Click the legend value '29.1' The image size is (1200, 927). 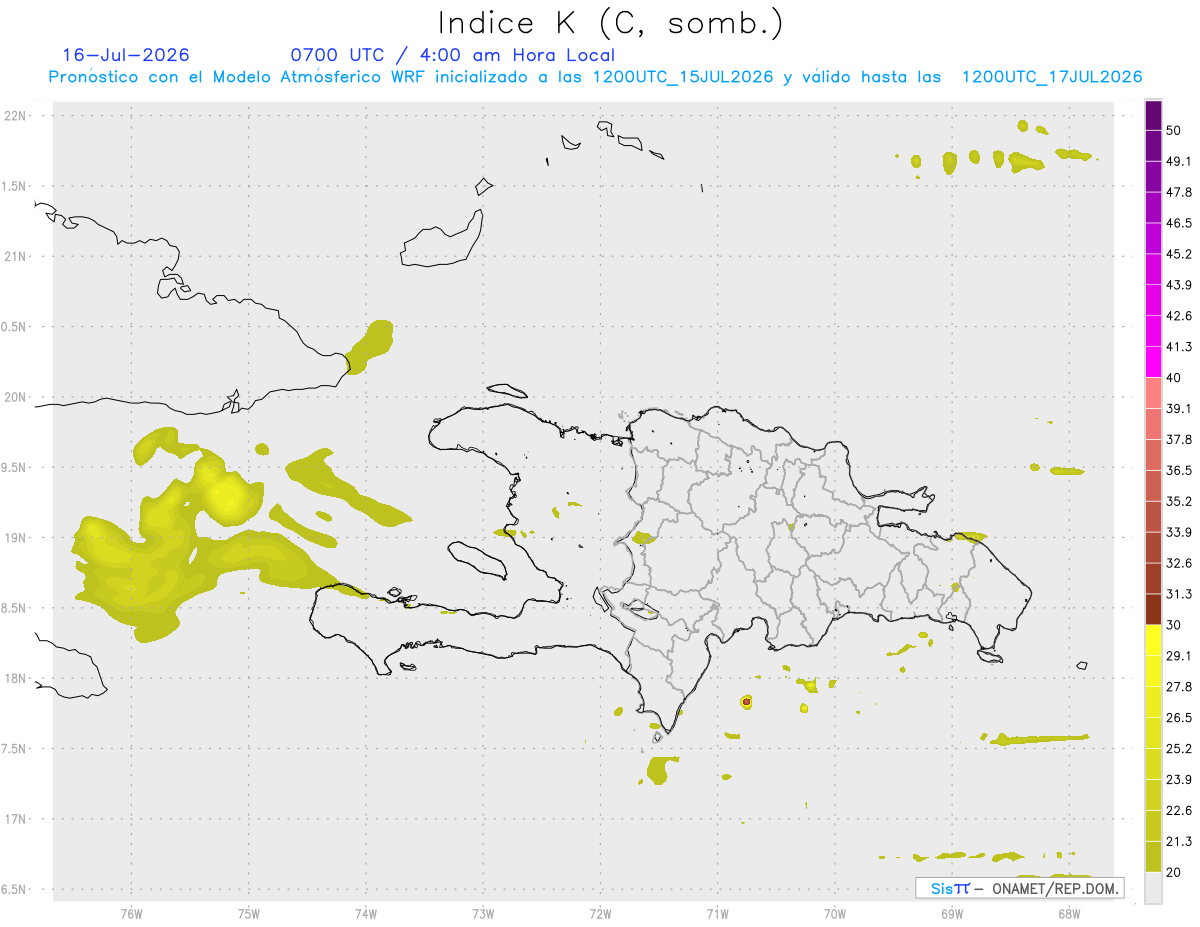1179,655
